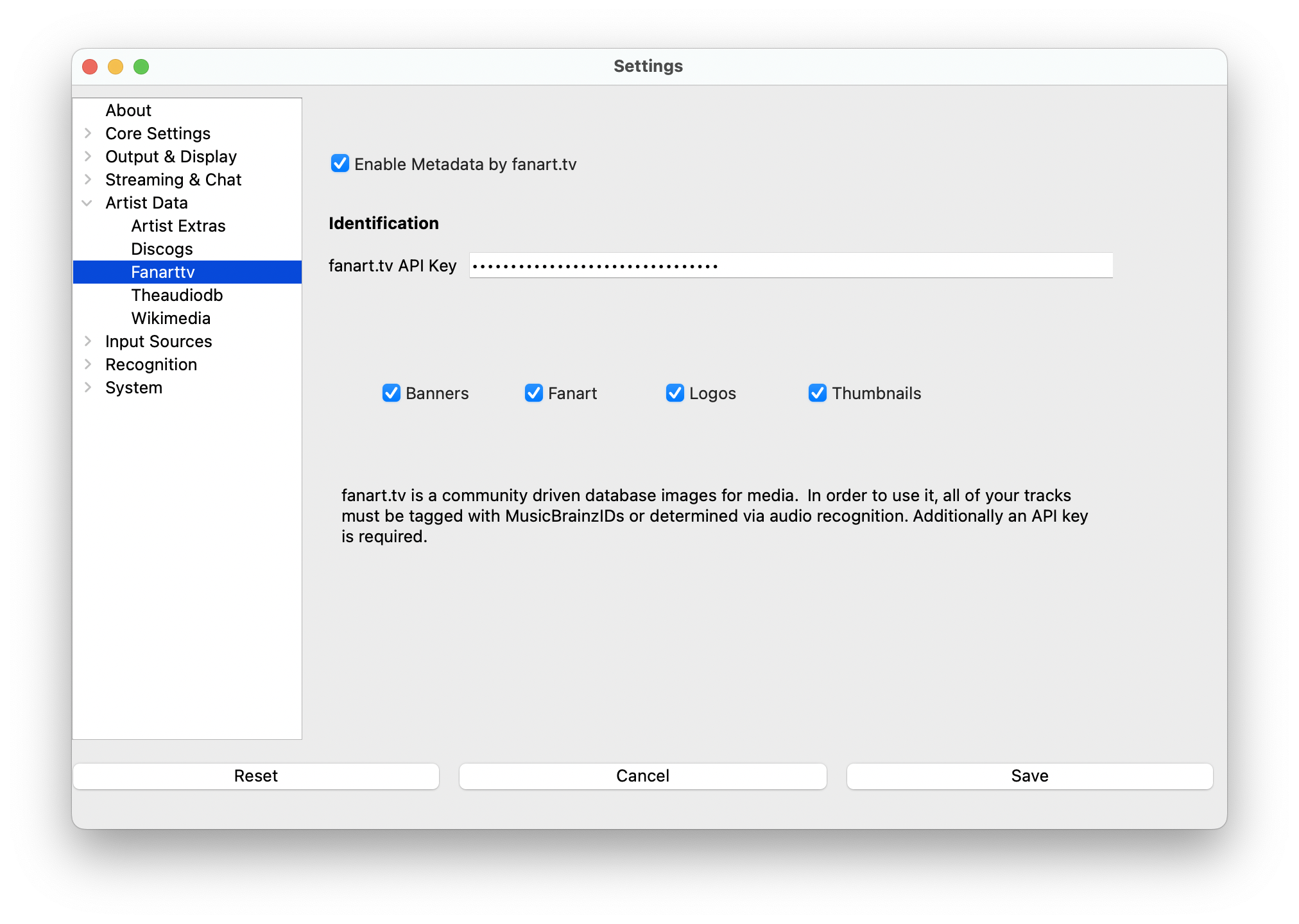Expand the System section chevron

(x=88, y=388)
